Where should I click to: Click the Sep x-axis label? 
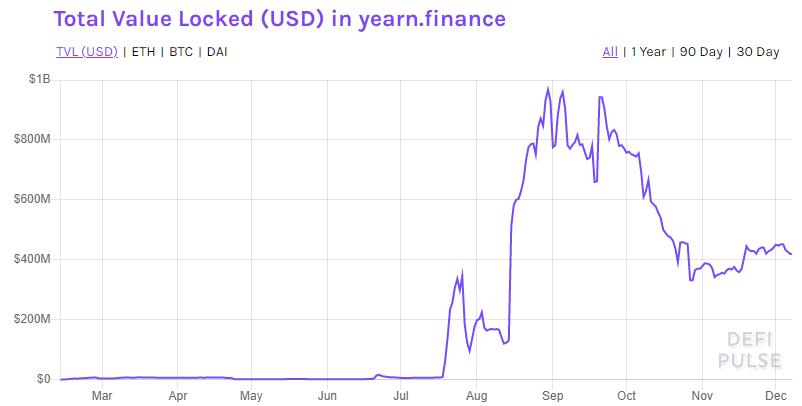pos(552,395)
